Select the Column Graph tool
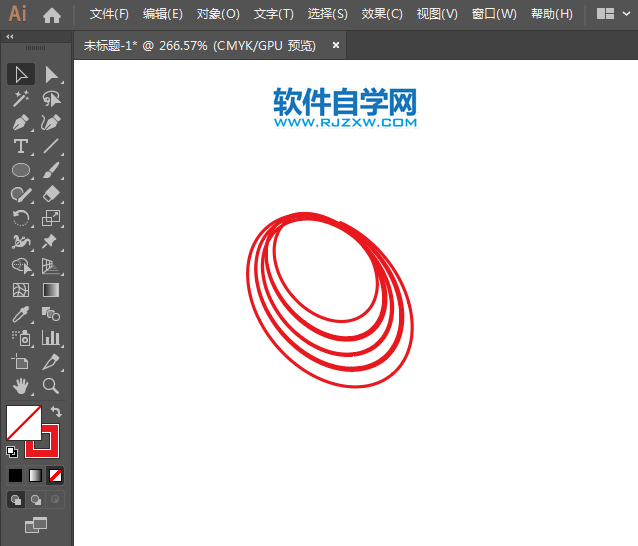The height and width of the screenshot is (546, 638). pyautogui.click(x=51, y=338)
